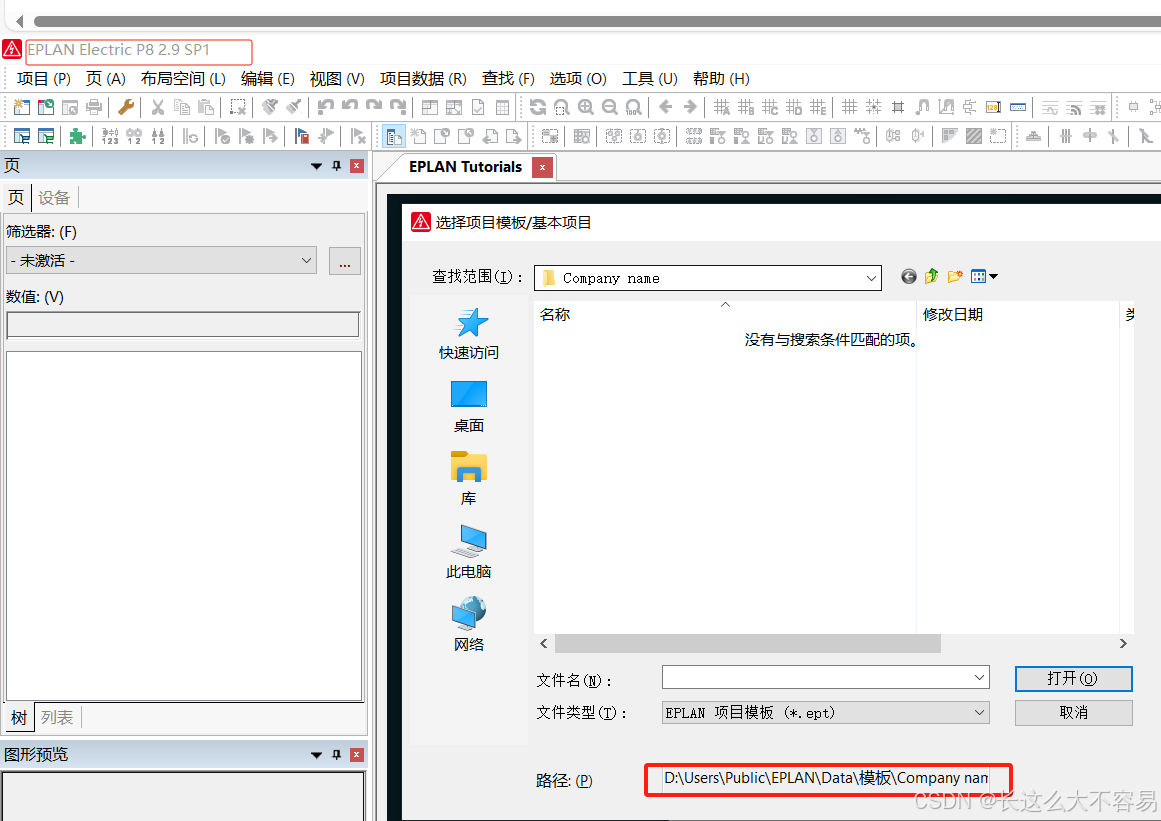Click the page navigator icon highlighted in blue
Screen dimensions: 1161x821
[393, 136]
